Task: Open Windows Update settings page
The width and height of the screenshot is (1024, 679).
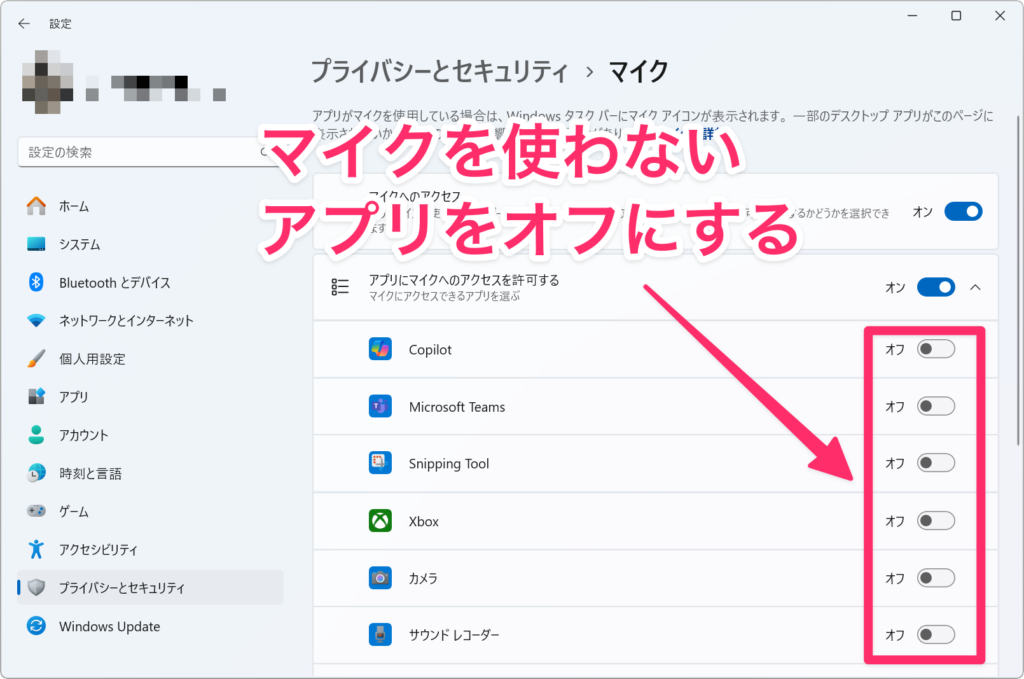Action: pos(150,626)
